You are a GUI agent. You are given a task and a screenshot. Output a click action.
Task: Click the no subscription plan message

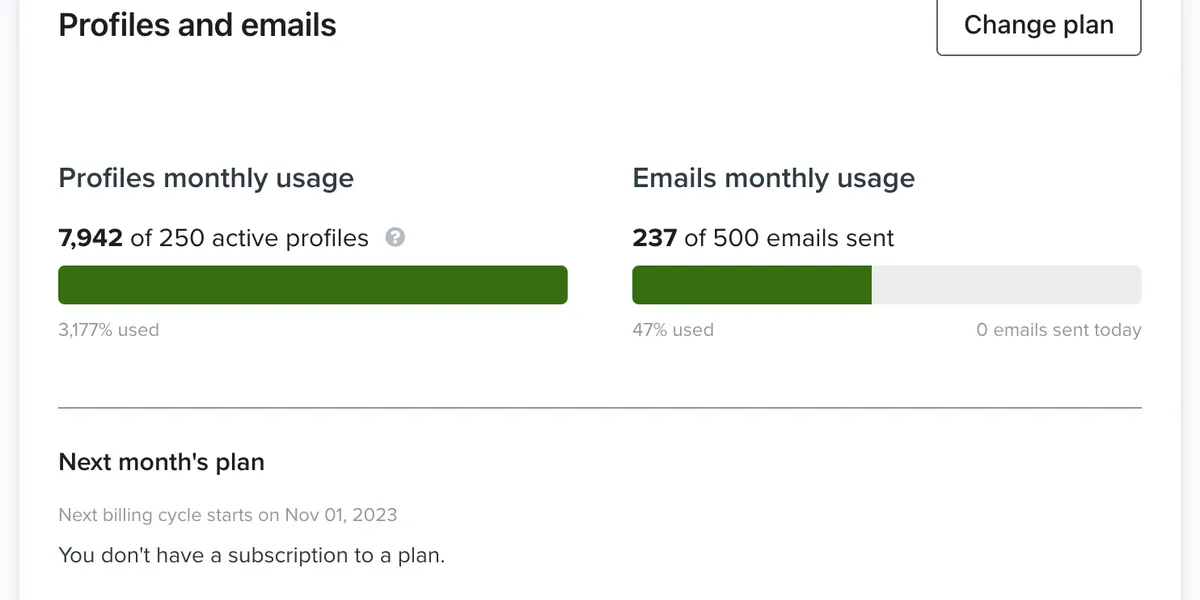point(252,555)
